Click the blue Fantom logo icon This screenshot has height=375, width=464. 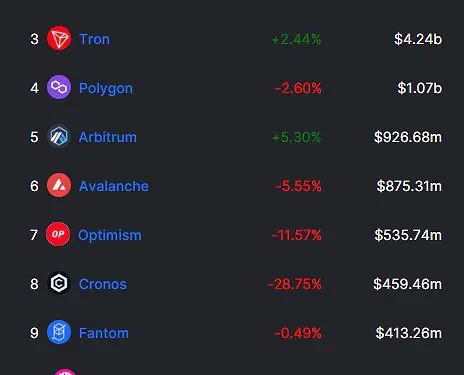pyautogui.click(x=59, y=332)
